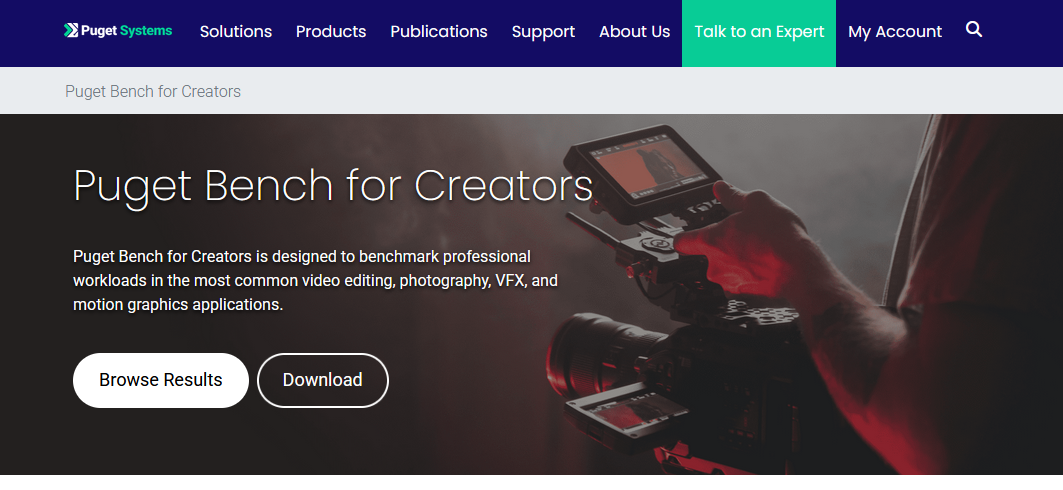
Task: Click Talk to an Expert button
Action: (759, 33)
